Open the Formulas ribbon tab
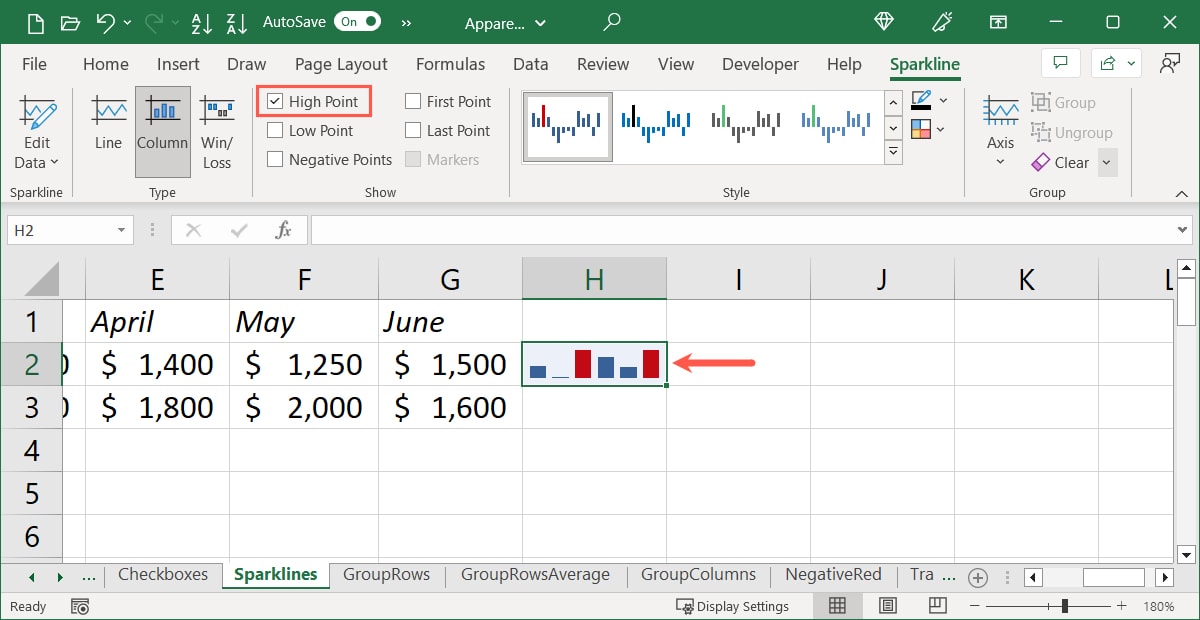 (450, 64)
